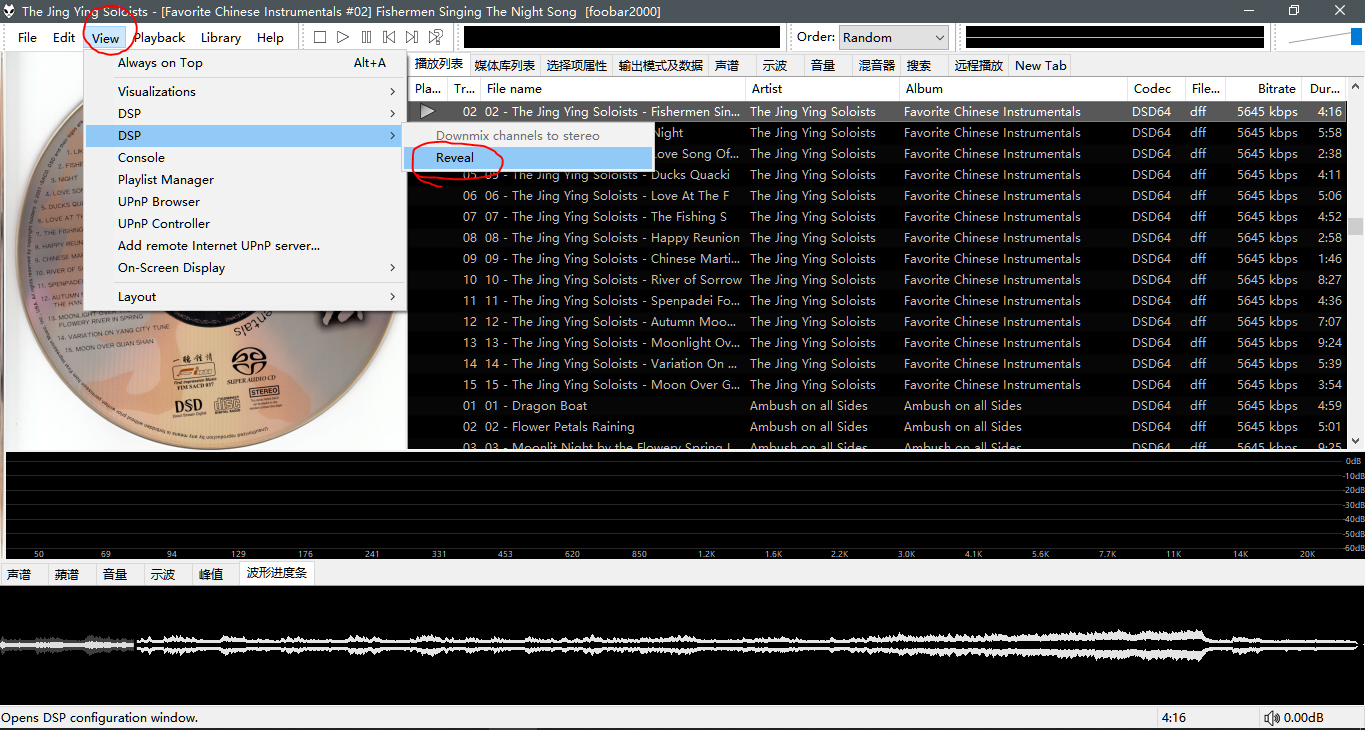This screenshot has width=1365, height=730.
Task: Click the Stop playback button
Action: click(320, 37)
